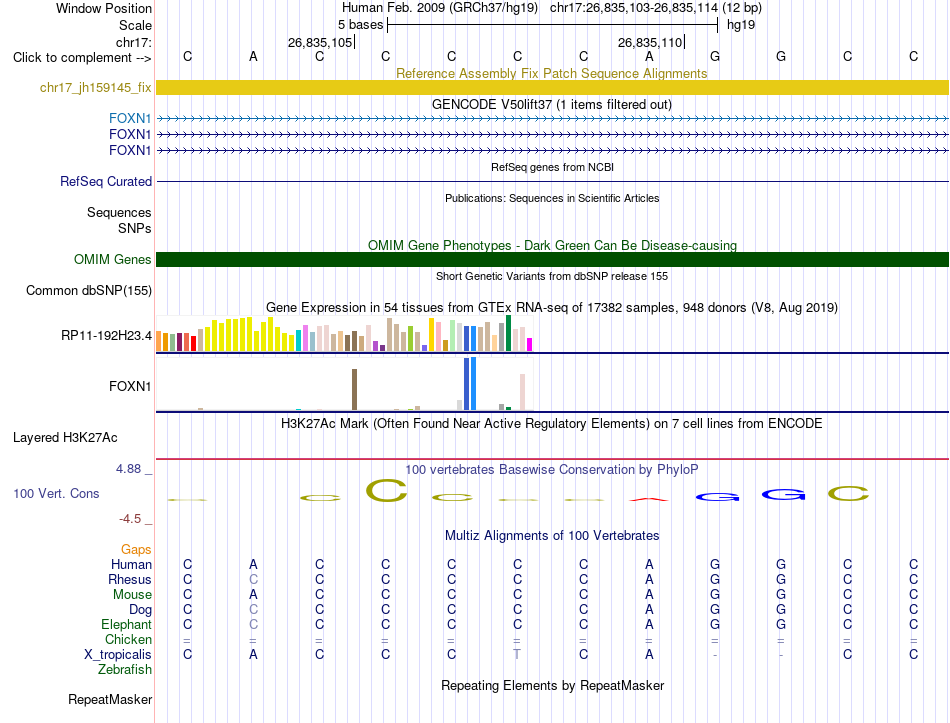Screen dimensions: 950x723
Task: Click the RP11-192H23.4 GTEx expression bar chart
Action: (344, 334)
